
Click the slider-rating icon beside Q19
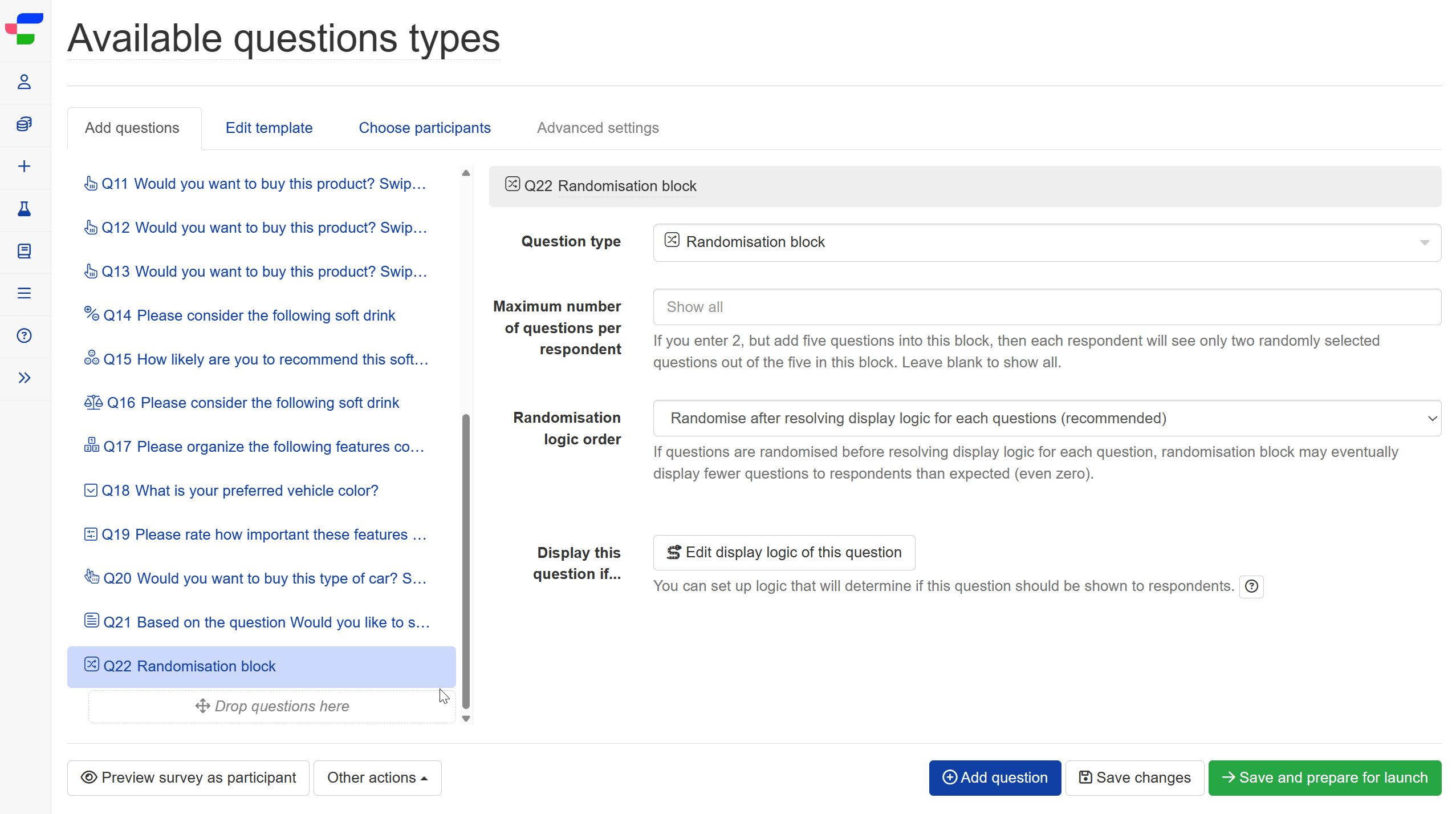(91, 534)
